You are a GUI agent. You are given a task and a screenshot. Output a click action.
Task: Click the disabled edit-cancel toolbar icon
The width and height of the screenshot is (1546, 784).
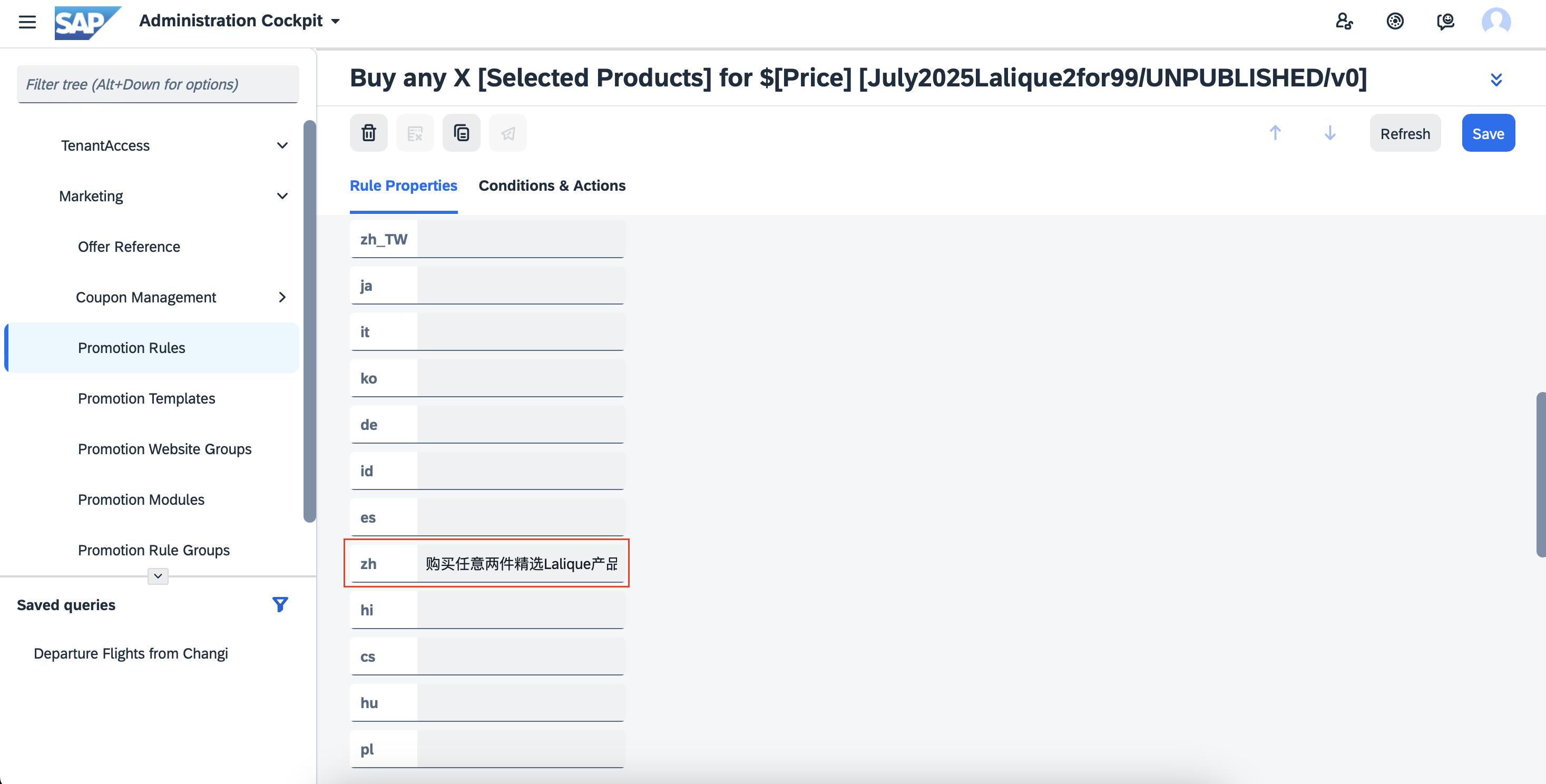coord(415,133)
